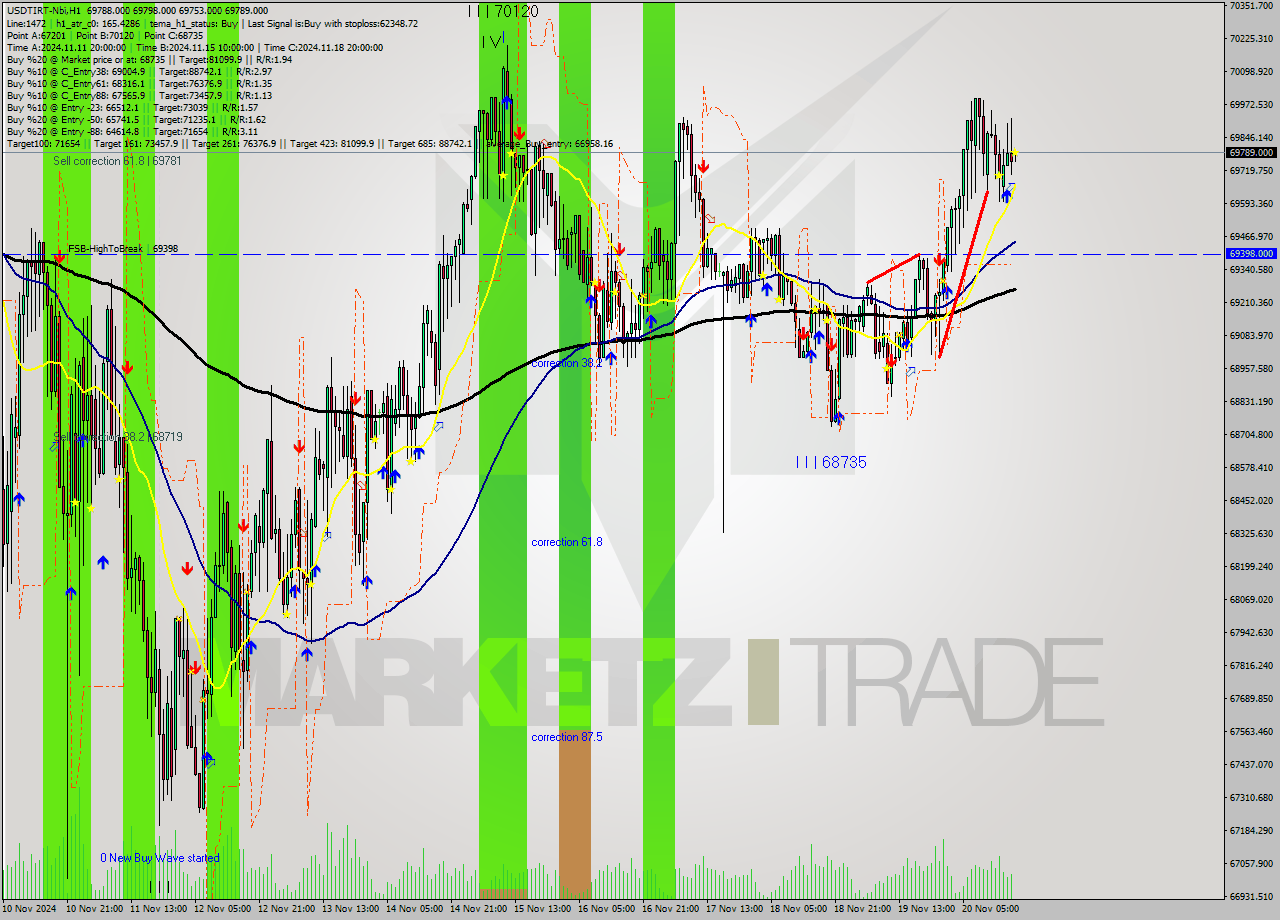This screenshot has width=1280, height=920.
Task: Click the 68325.630 price axis label
Action: pyautogui.click(x=1251, y=533)
